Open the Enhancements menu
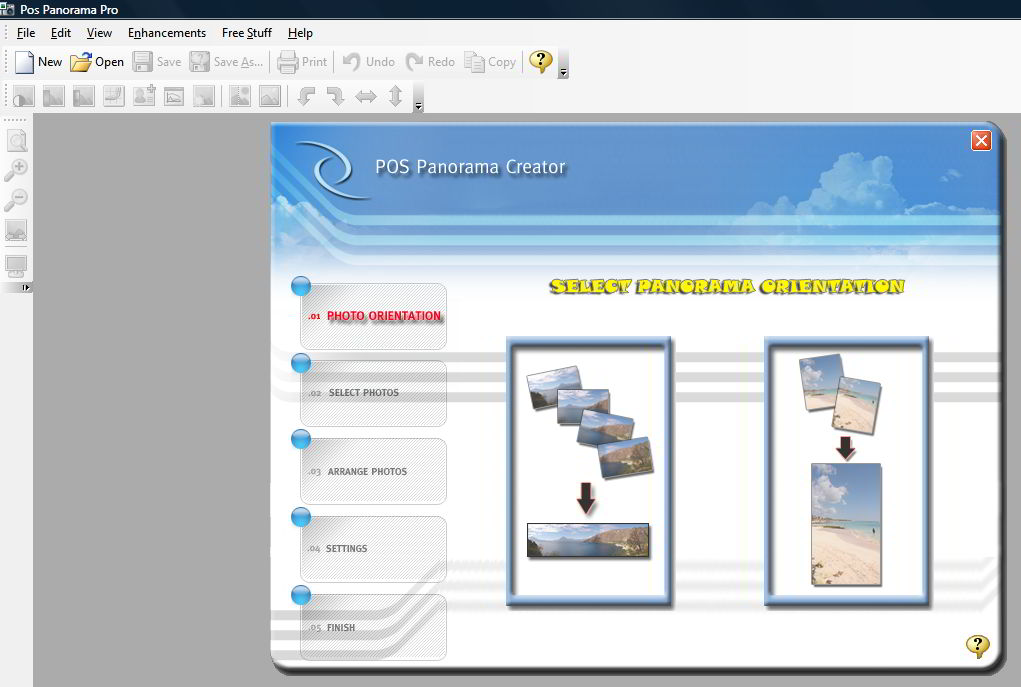The height and width of the screenshot is (687, 1021). 167,33
